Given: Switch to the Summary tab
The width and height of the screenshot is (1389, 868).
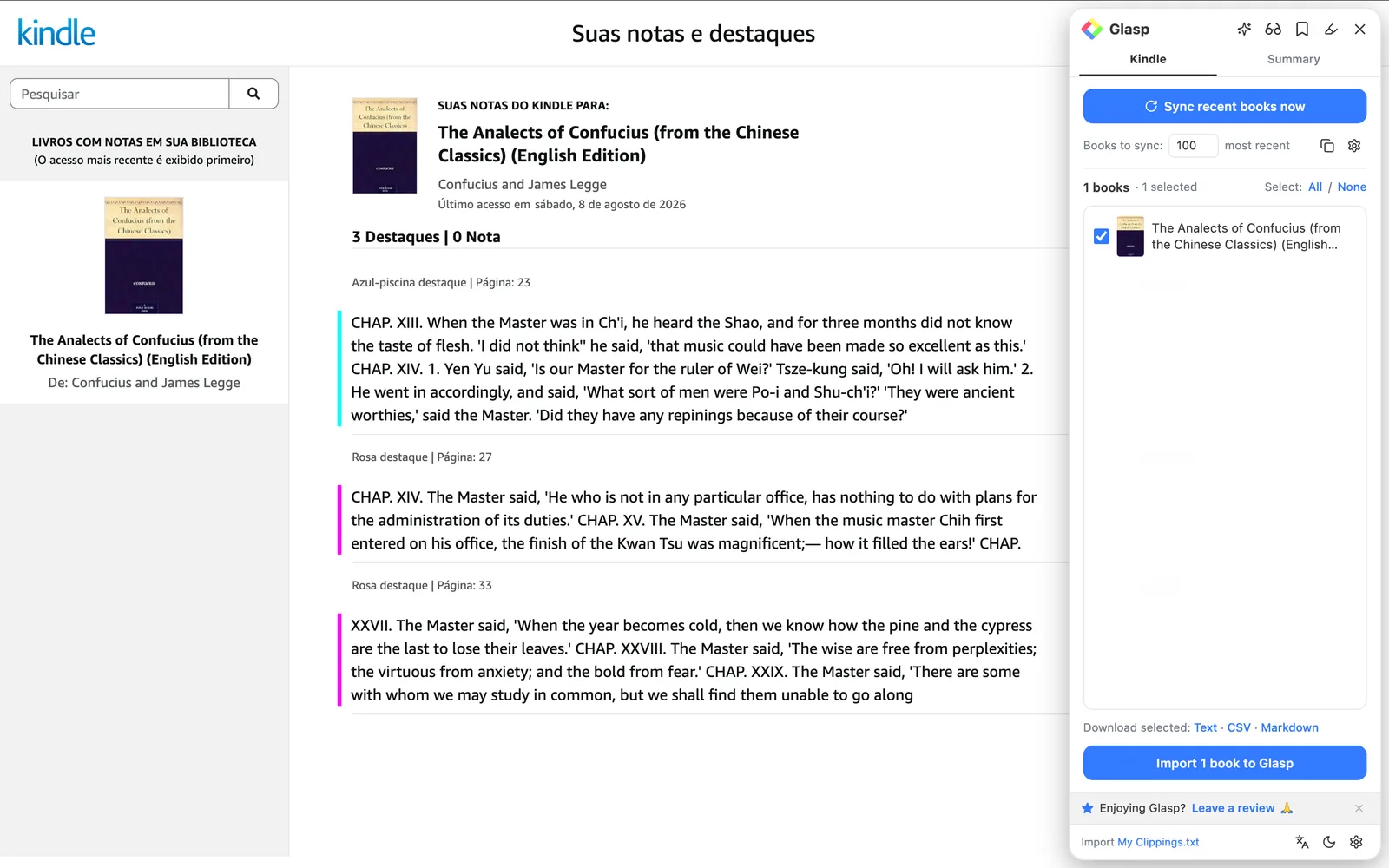Looking at the screenshot, I should pyautogui.click(x=1293, y=59).
